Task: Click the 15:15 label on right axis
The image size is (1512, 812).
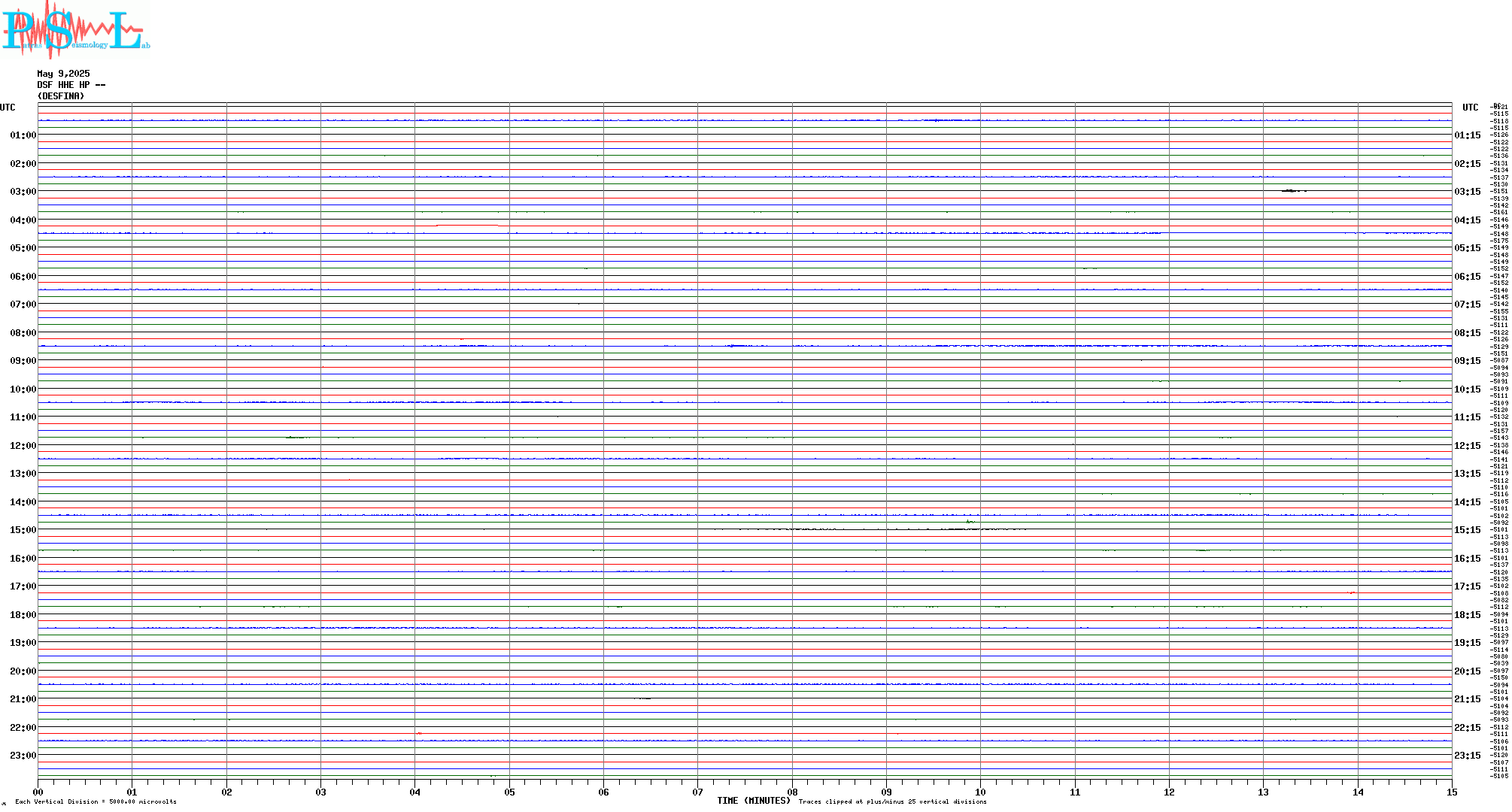Action: (x=1467, y=530)
